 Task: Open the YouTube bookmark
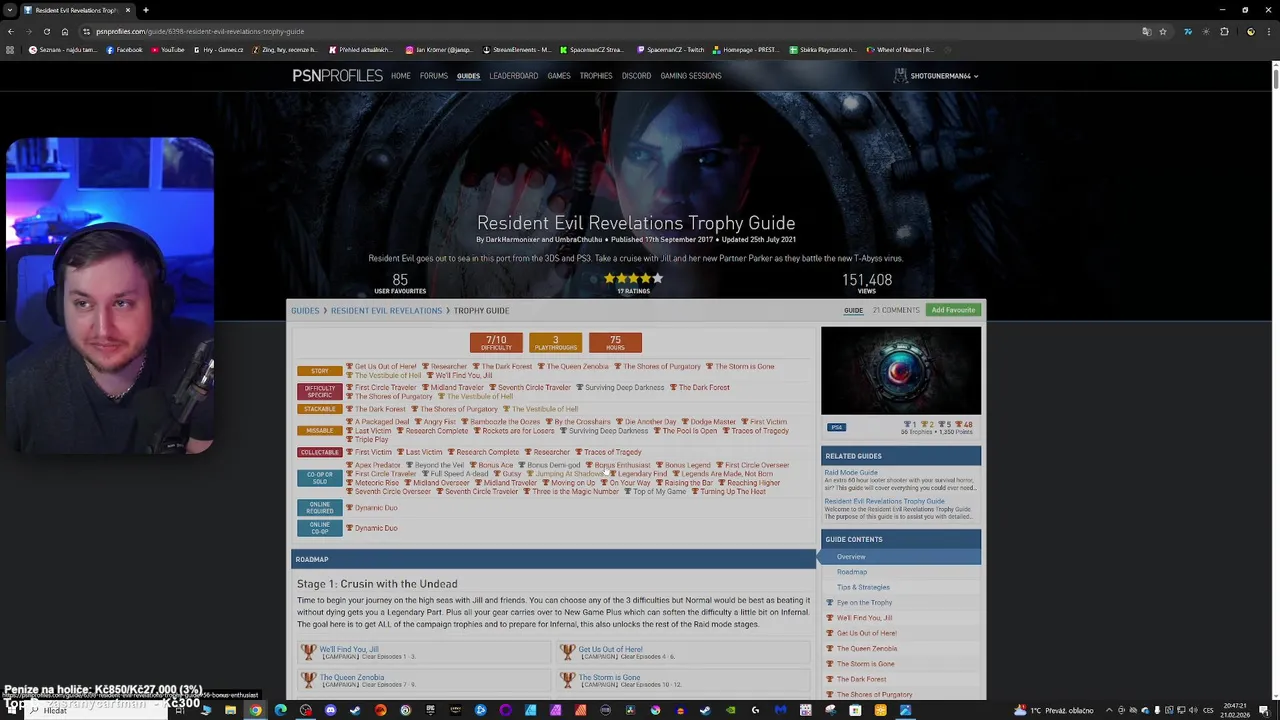[x=167, y=49]
